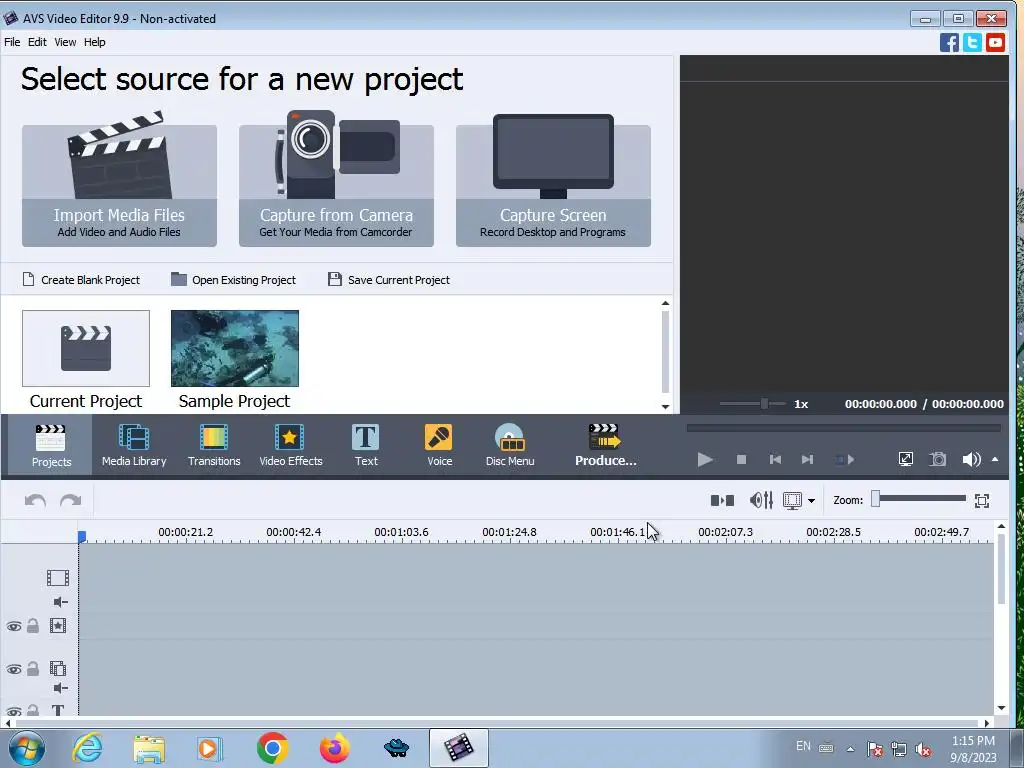Click the zoom to fit icon

click(982, 501)
